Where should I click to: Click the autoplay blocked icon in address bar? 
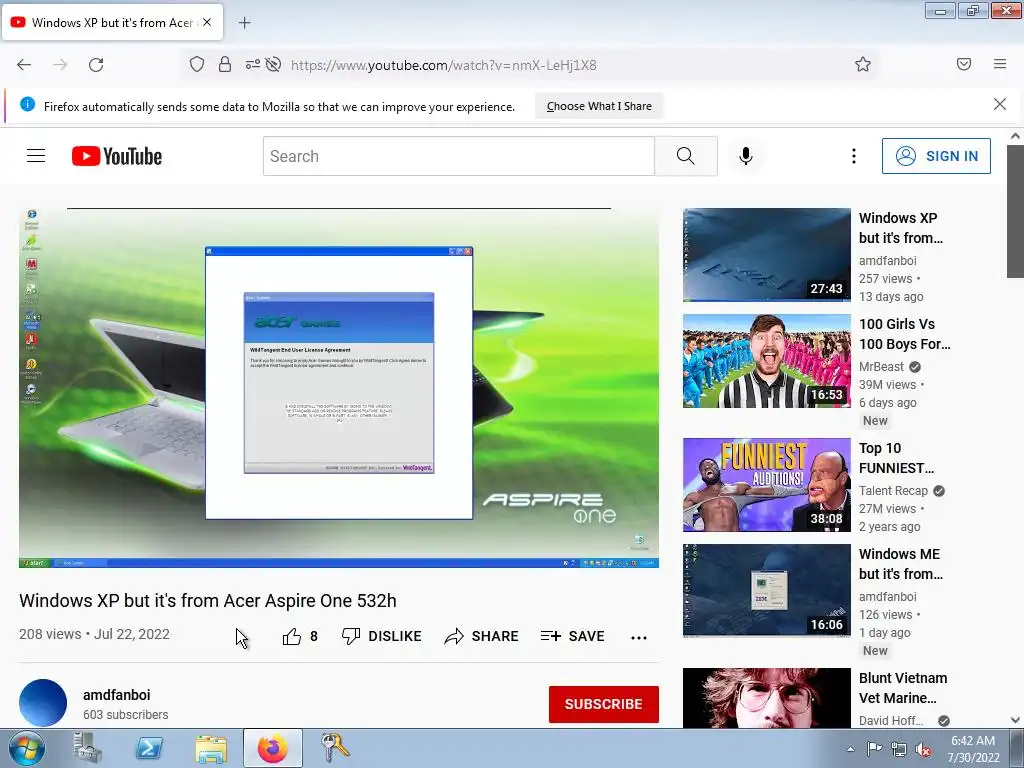point(274,64)
